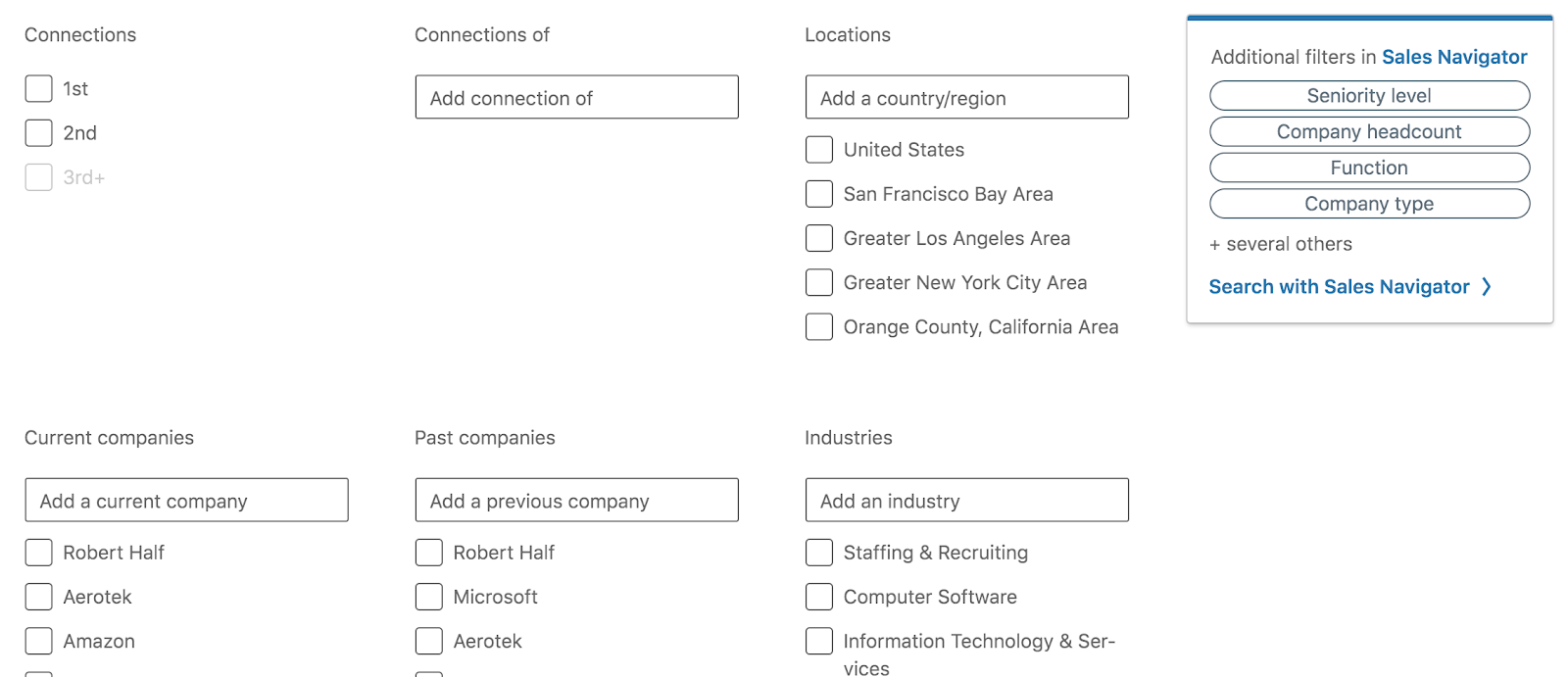The image size is (1568, 677).
Task: Enable the United States location filter
Action: (819, 149)
